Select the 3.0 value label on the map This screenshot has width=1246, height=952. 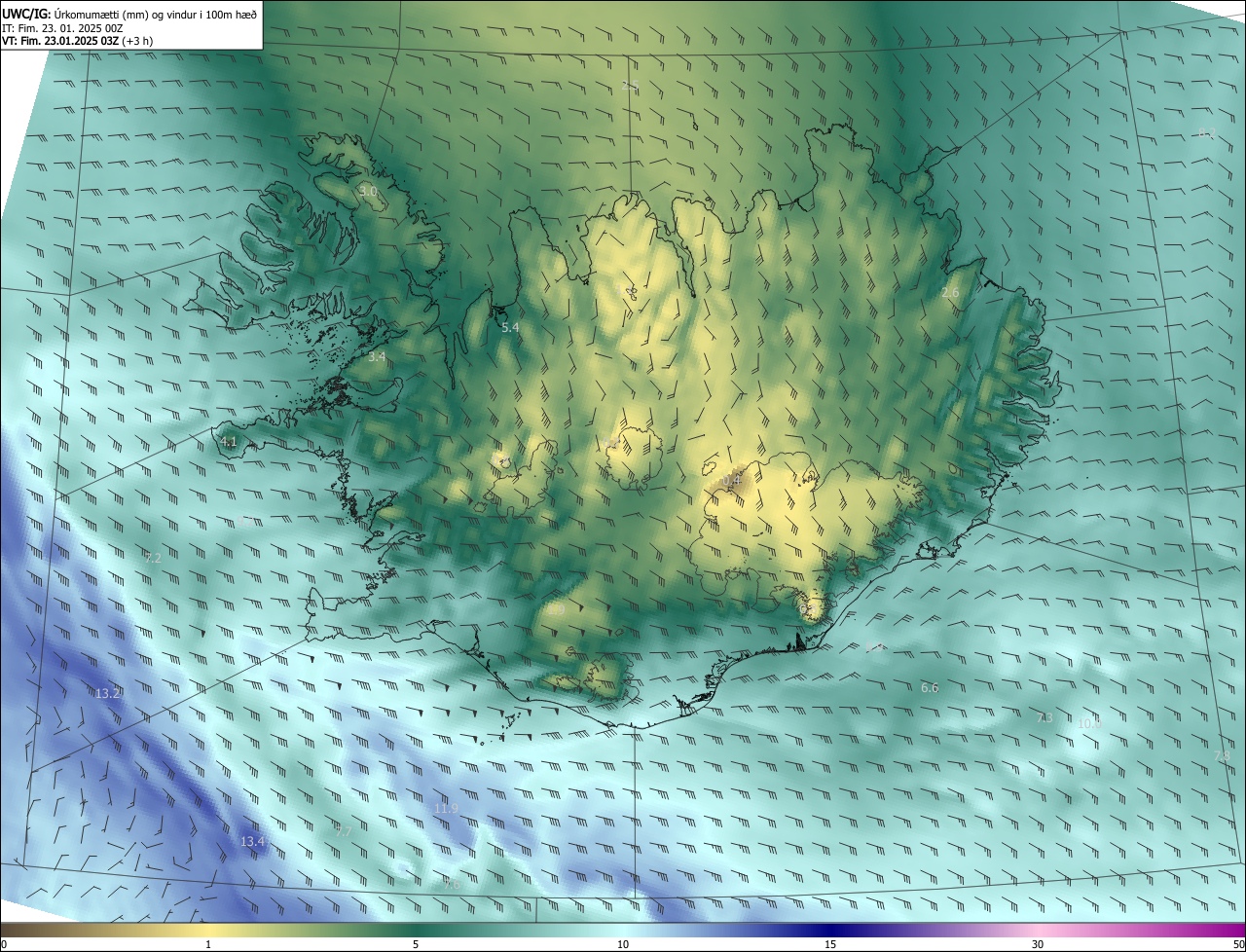(368, 192)
